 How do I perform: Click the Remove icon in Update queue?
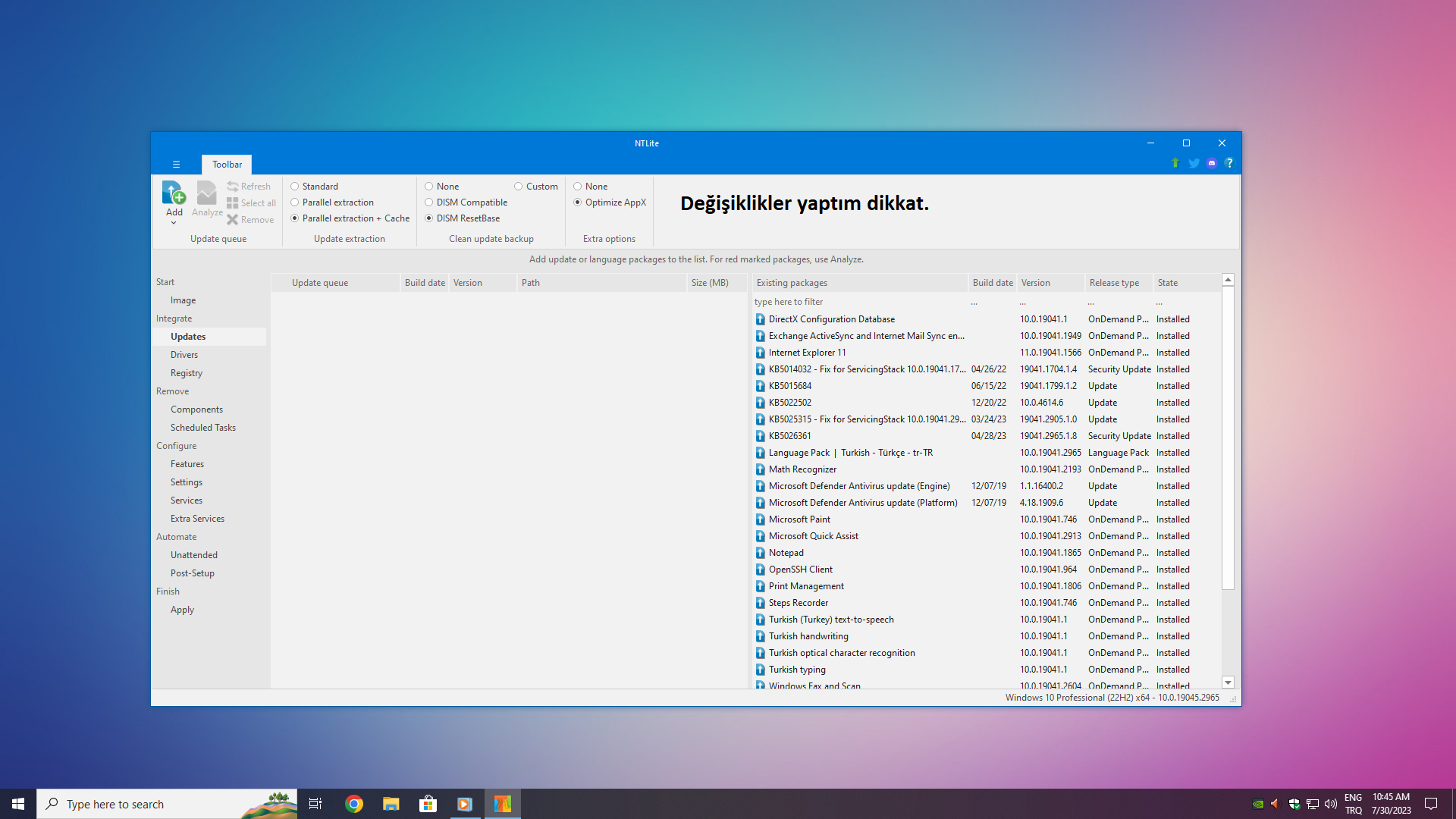pos(233,220)
